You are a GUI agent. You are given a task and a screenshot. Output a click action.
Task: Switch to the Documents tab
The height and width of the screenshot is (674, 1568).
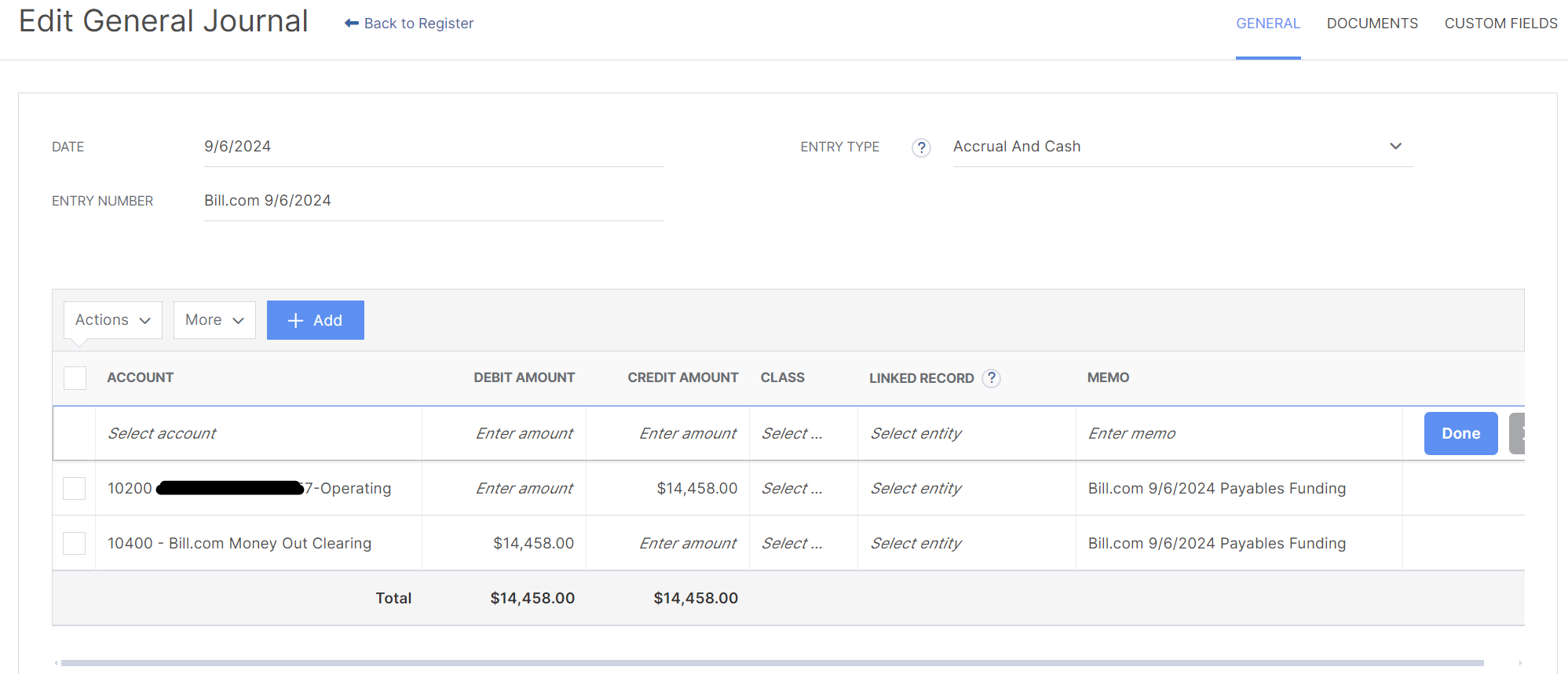click(x=1372, y=24)
